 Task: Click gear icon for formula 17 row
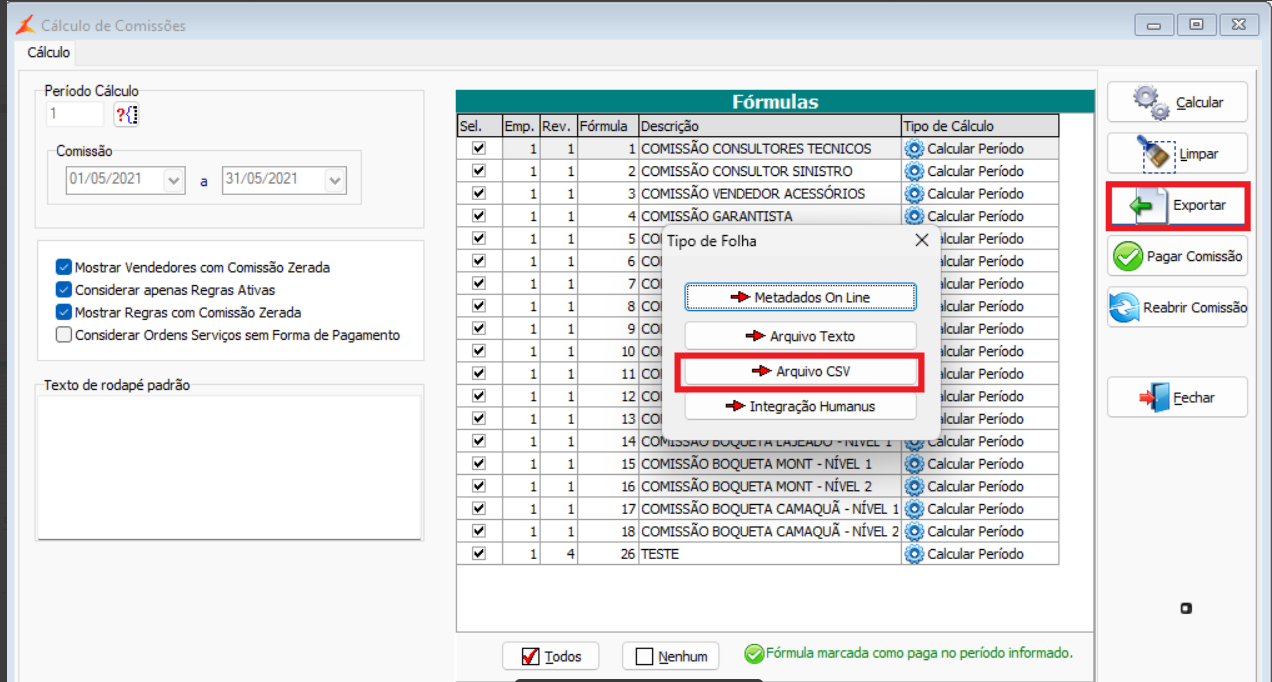914,509
